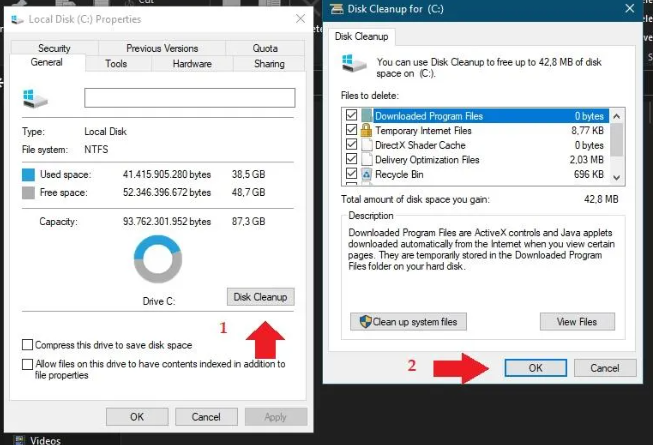Select the Delivery Optimization Files row
Image resolution: width=653 pixels, height=445 pixels.
tap(477, 159)
